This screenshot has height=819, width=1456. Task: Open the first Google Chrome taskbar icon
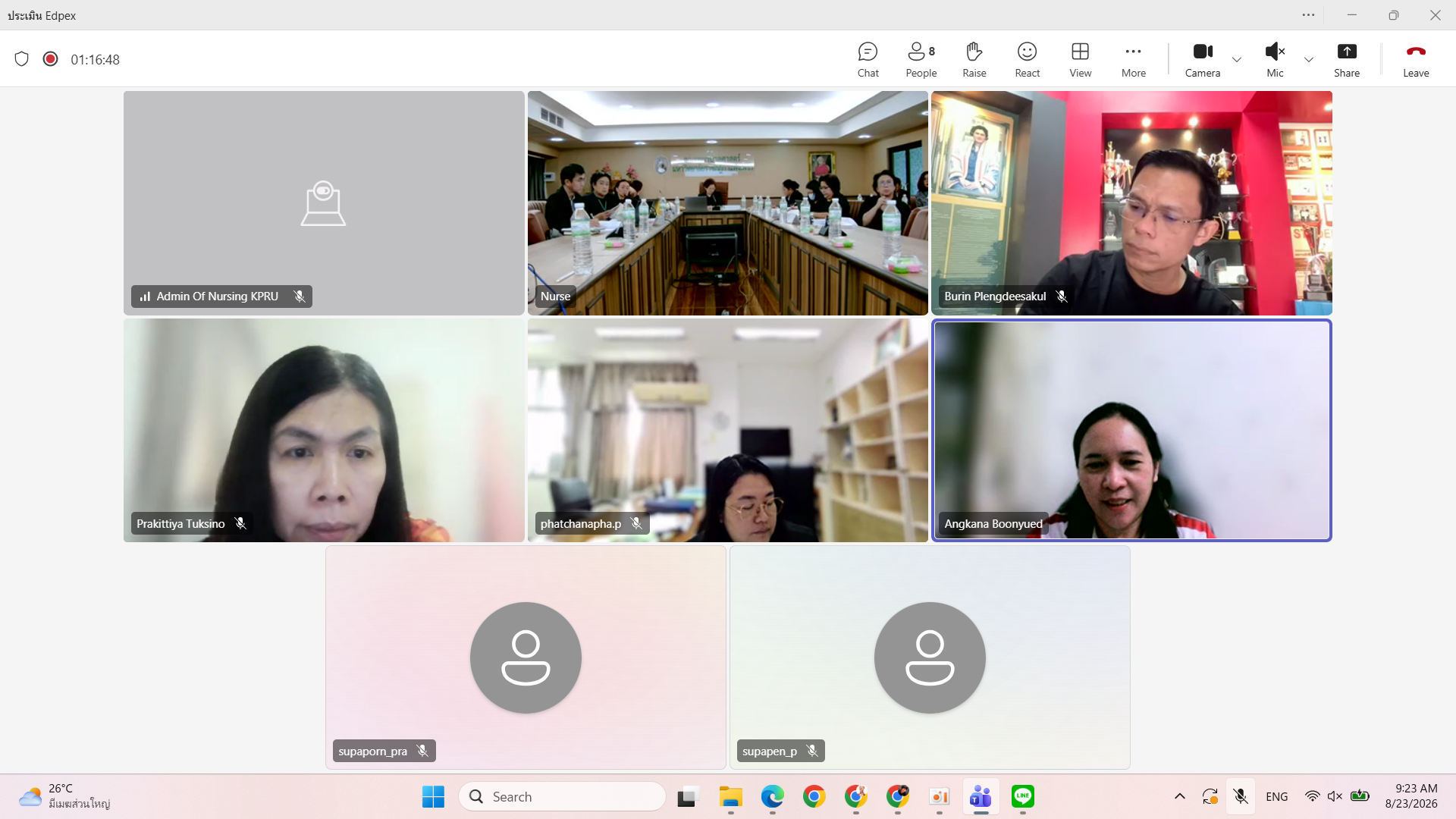[814, 797]
